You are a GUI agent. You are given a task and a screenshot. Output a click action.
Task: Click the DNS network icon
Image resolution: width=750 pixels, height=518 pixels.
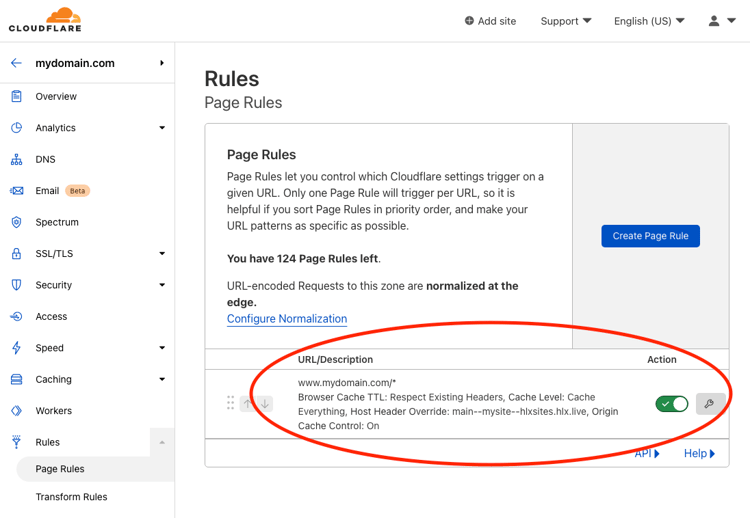click(16, 159)
